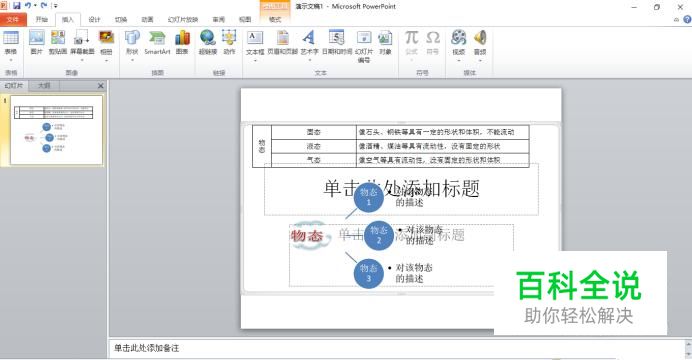Insert a picture using the 图片 icon
Viewport: 692px width, 360px height.
click(37, 43)
